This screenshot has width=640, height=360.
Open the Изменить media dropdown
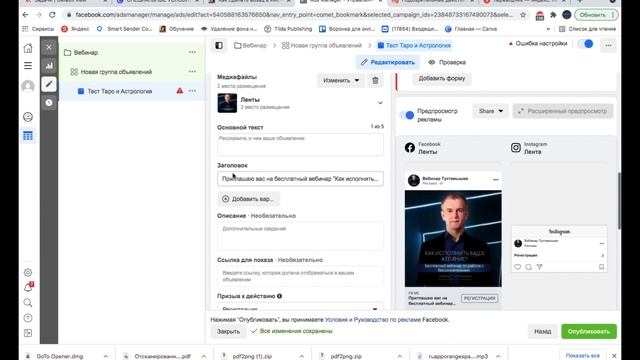pos(341,80)
